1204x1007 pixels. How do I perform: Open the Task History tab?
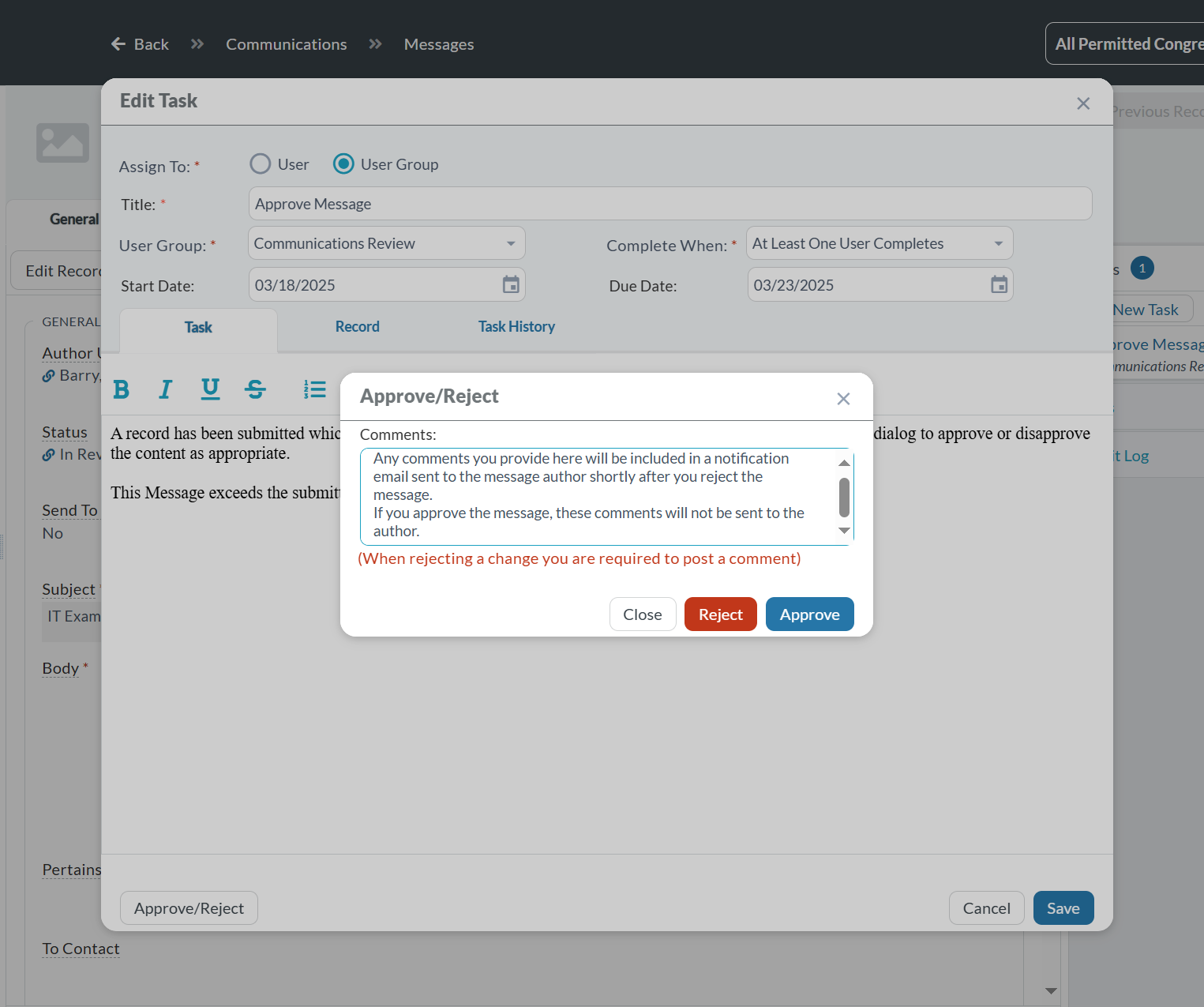[x=516, y=327]
